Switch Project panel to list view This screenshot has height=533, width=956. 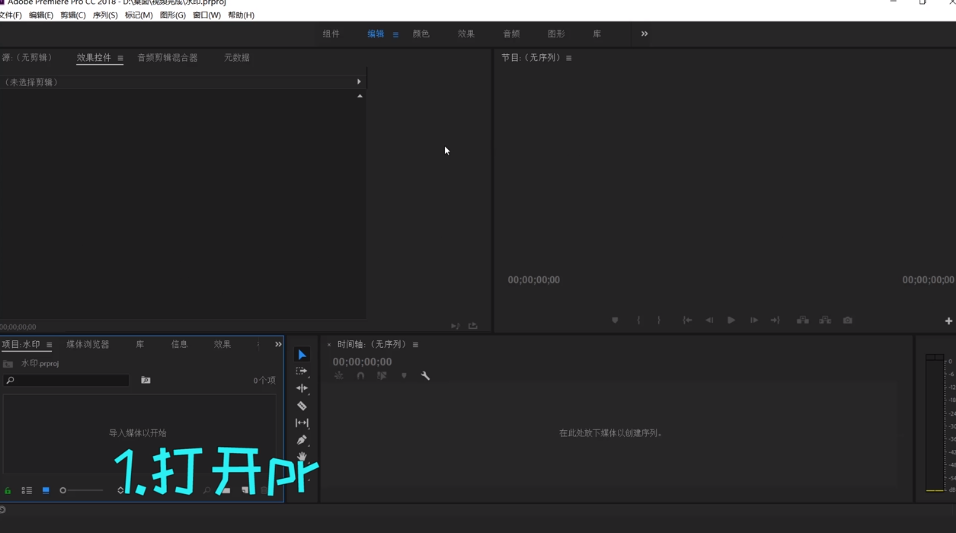(27, 490)
